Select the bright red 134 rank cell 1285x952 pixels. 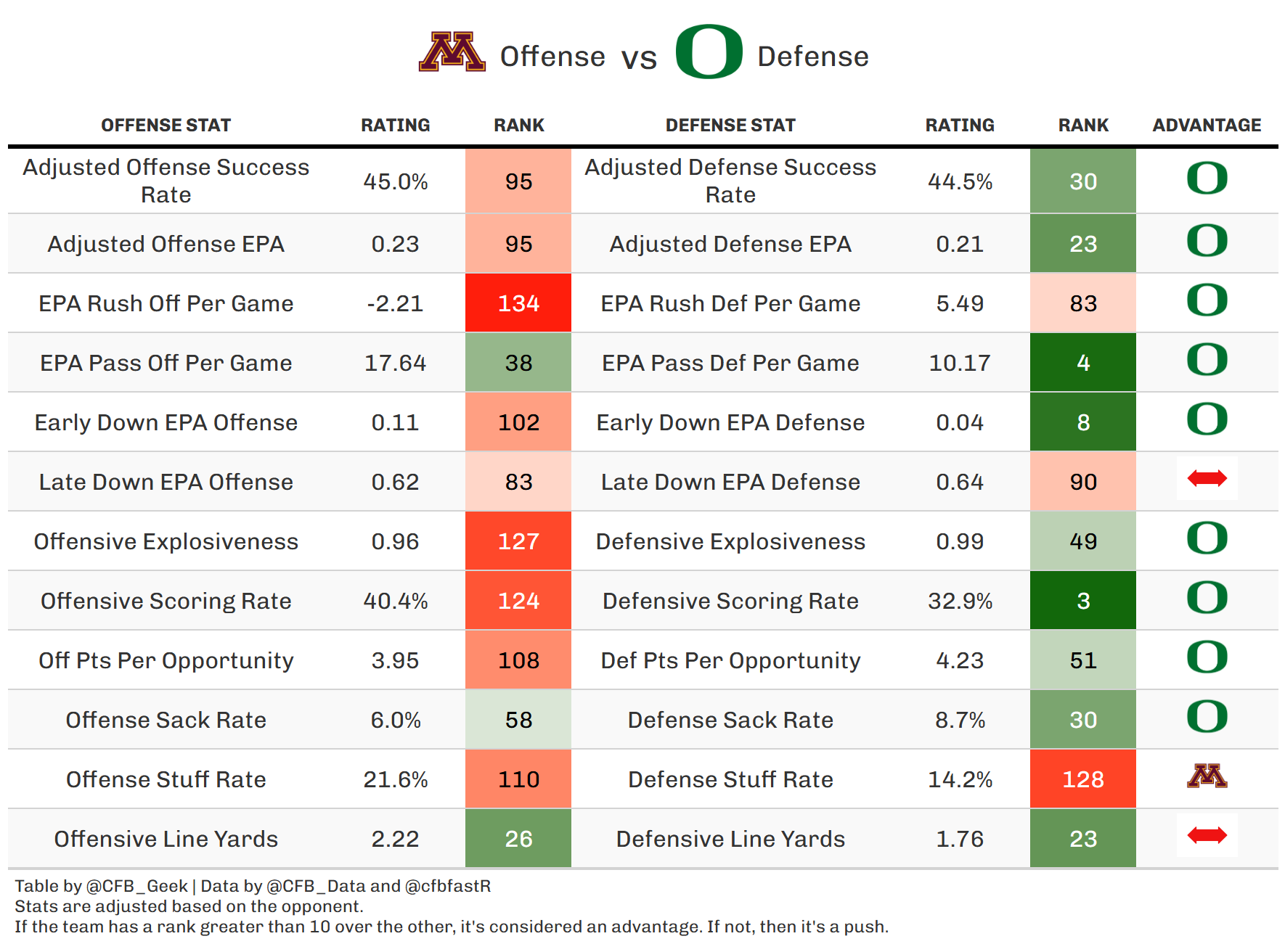click(x=518, y=303)
